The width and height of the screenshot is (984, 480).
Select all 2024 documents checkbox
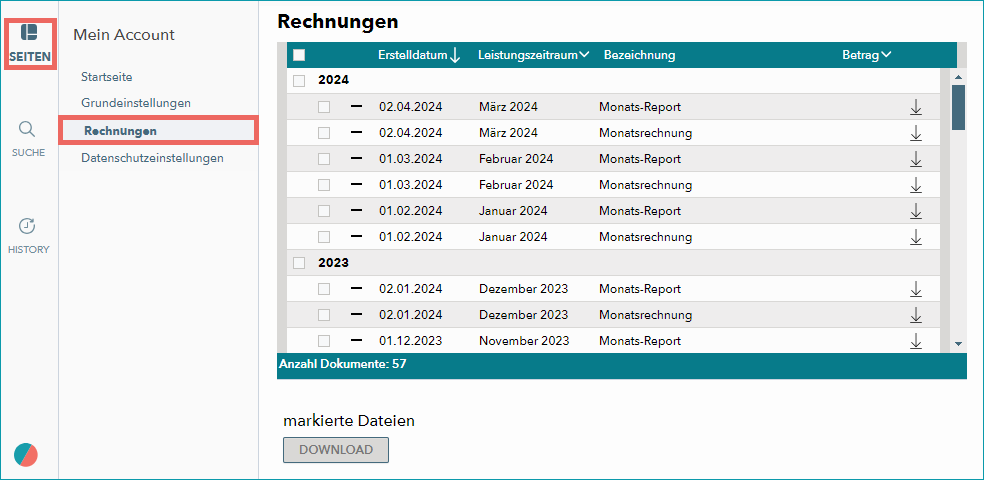[x=299, y=81]
